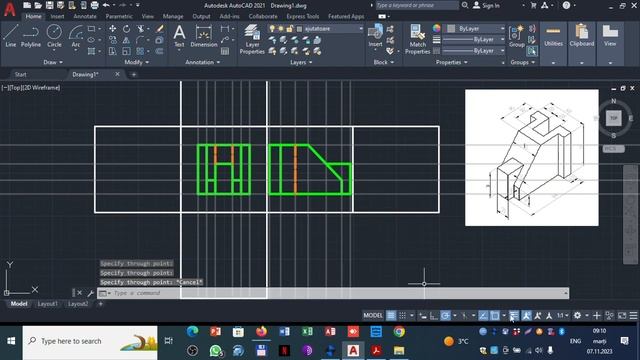
Task: Select the Polyline tool
Action: tap(31, 36)
